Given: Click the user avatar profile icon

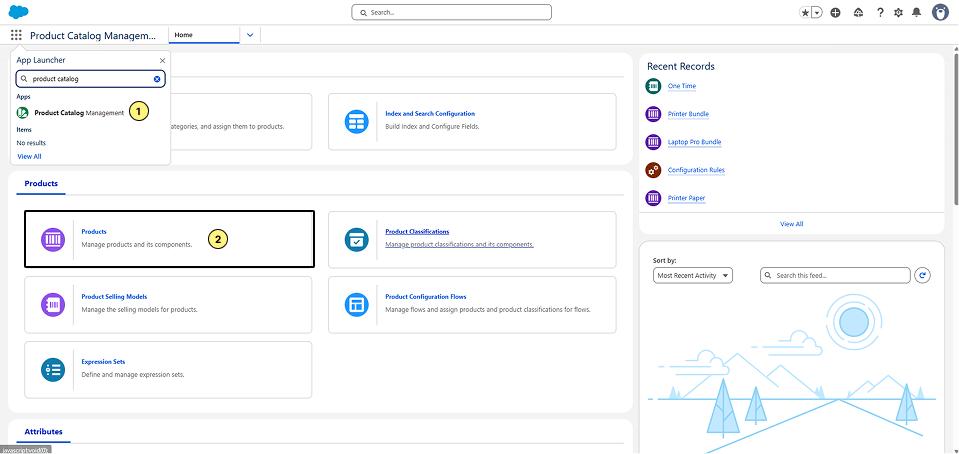Looking at the screenshot, I should click(x=940, y=12).
